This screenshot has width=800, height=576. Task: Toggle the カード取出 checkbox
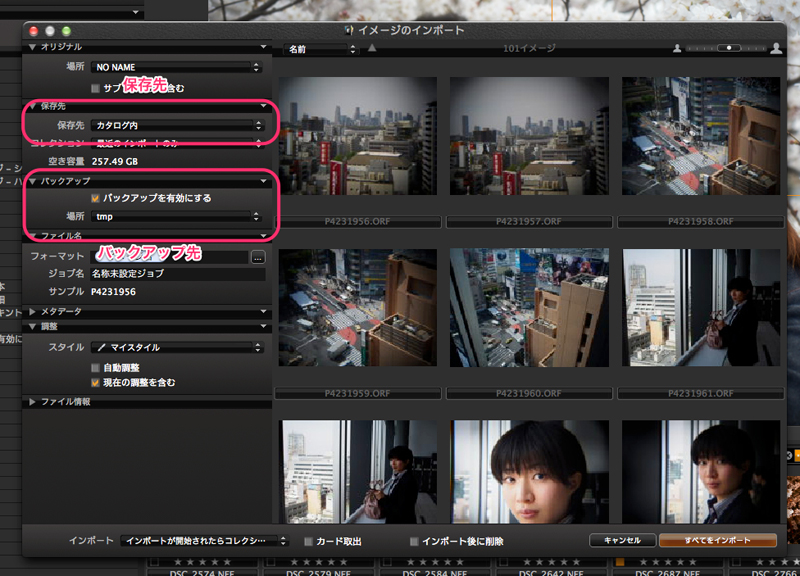click(x=309, y=541)
